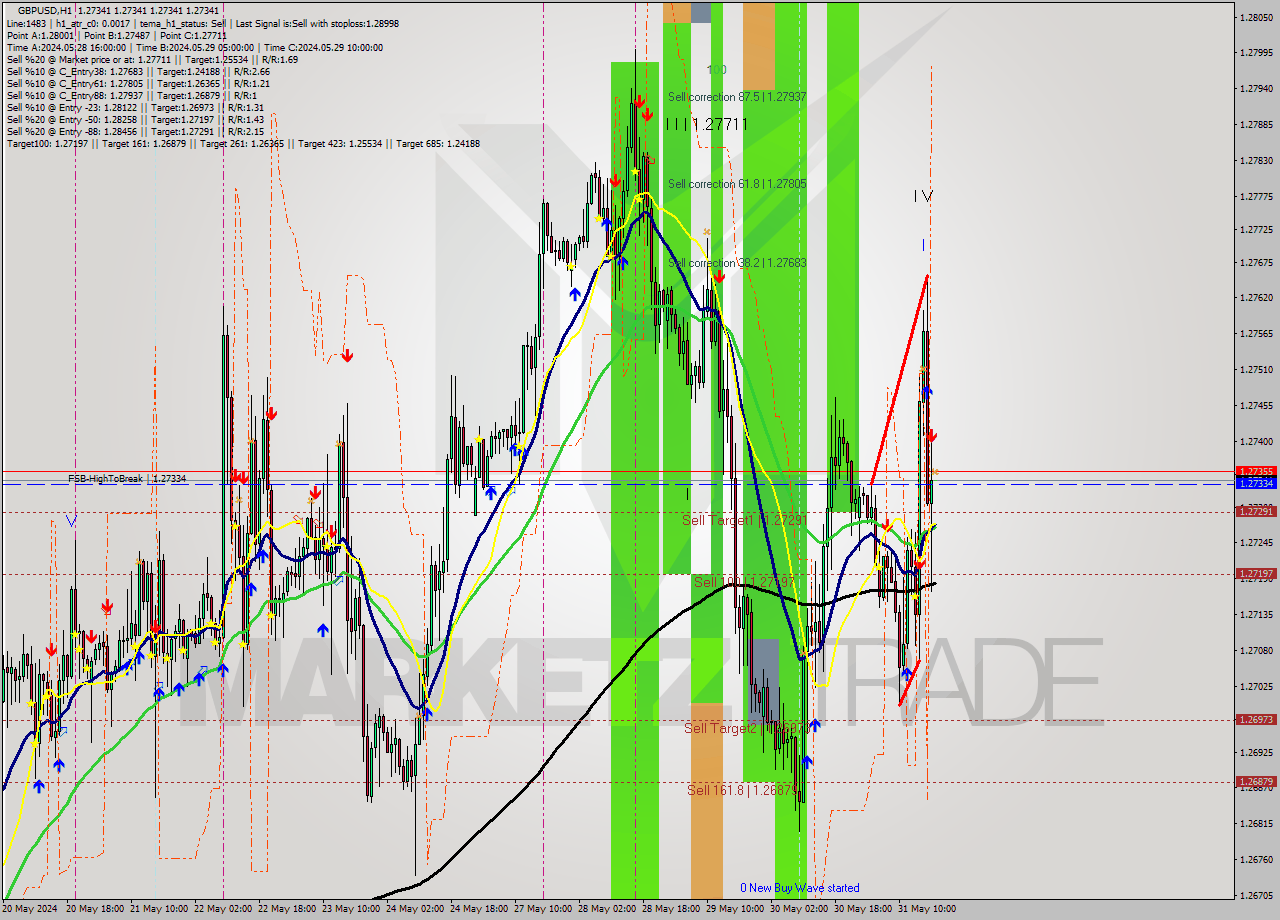Click the '30 May 18:00' time label
The width and height of the screenshot is (1280, 920).
pyautogui.click(x=864, y=909)
